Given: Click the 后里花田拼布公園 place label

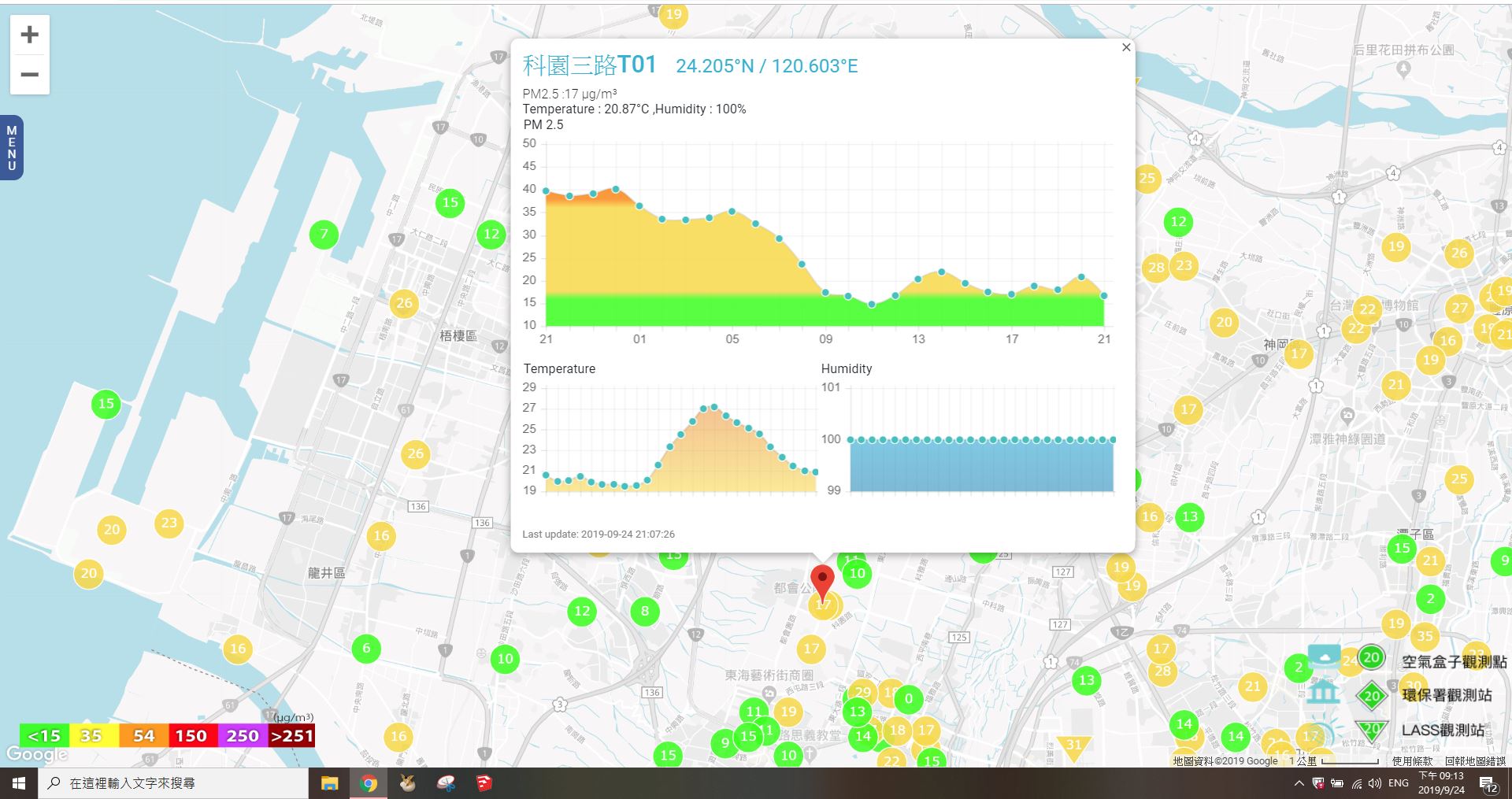Looking at the screenshot, I should [x=1403, y=49].
